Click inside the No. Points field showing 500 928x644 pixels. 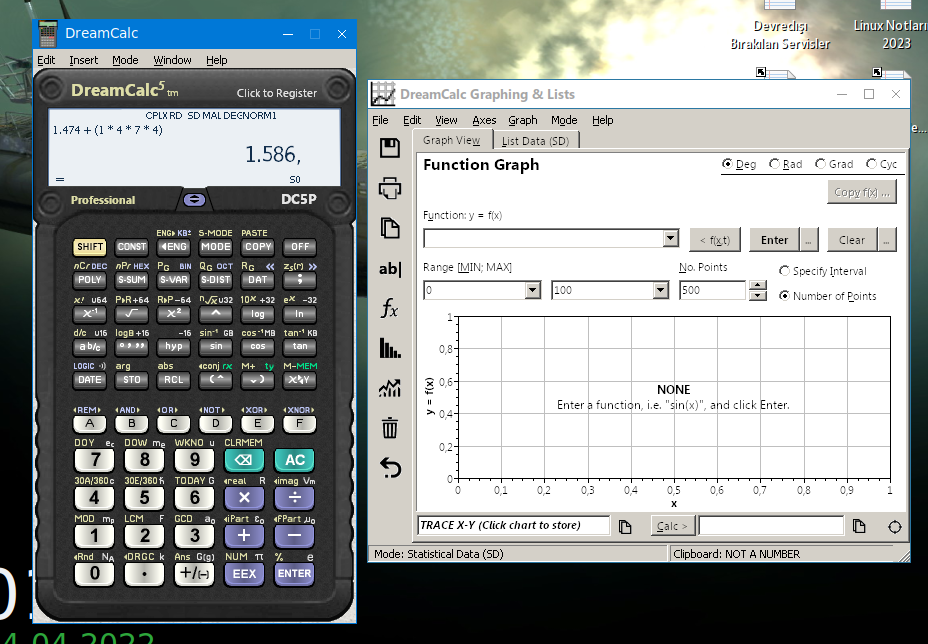[713, 290]
